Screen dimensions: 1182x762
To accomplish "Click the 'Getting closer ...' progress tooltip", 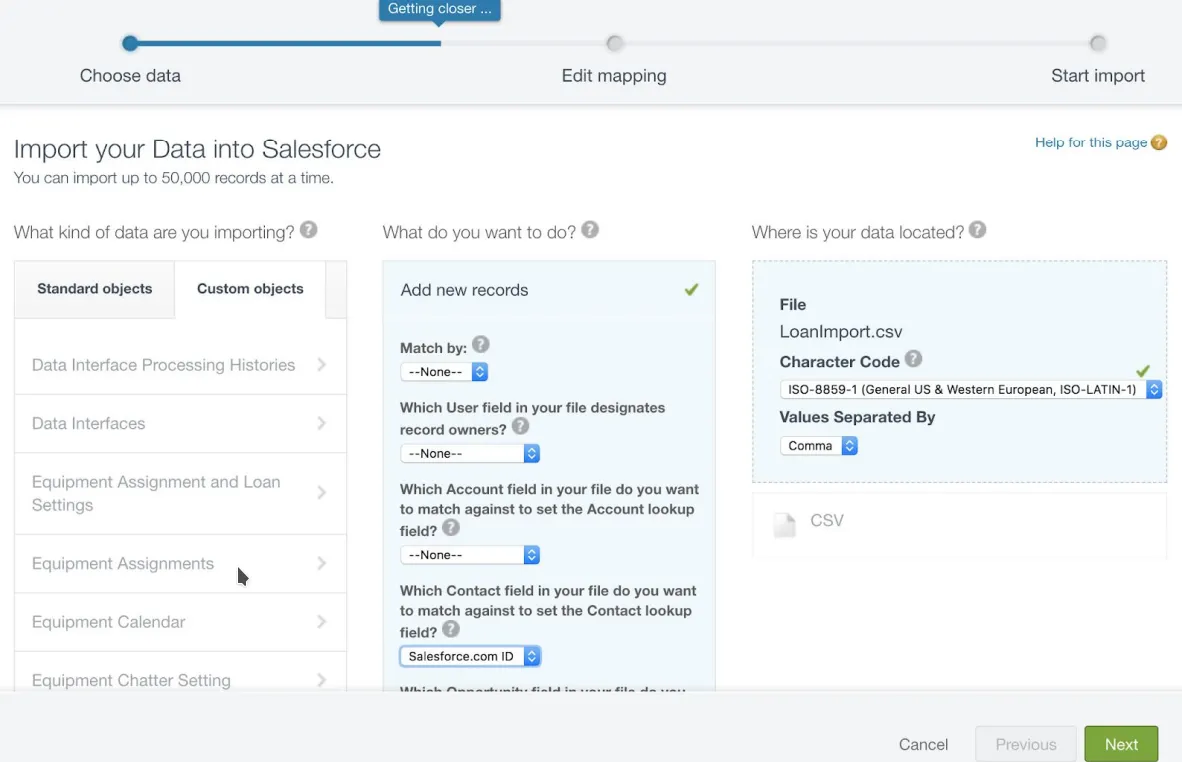I will (439, 10).
